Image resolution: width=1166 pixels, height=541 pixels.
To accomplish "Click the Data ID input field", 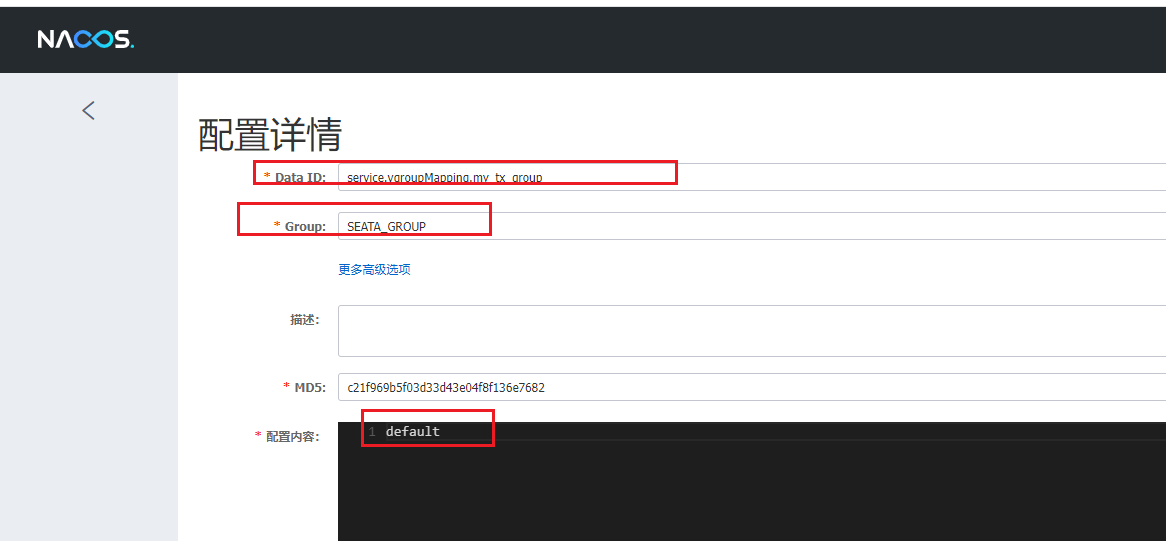I will 752,177.
